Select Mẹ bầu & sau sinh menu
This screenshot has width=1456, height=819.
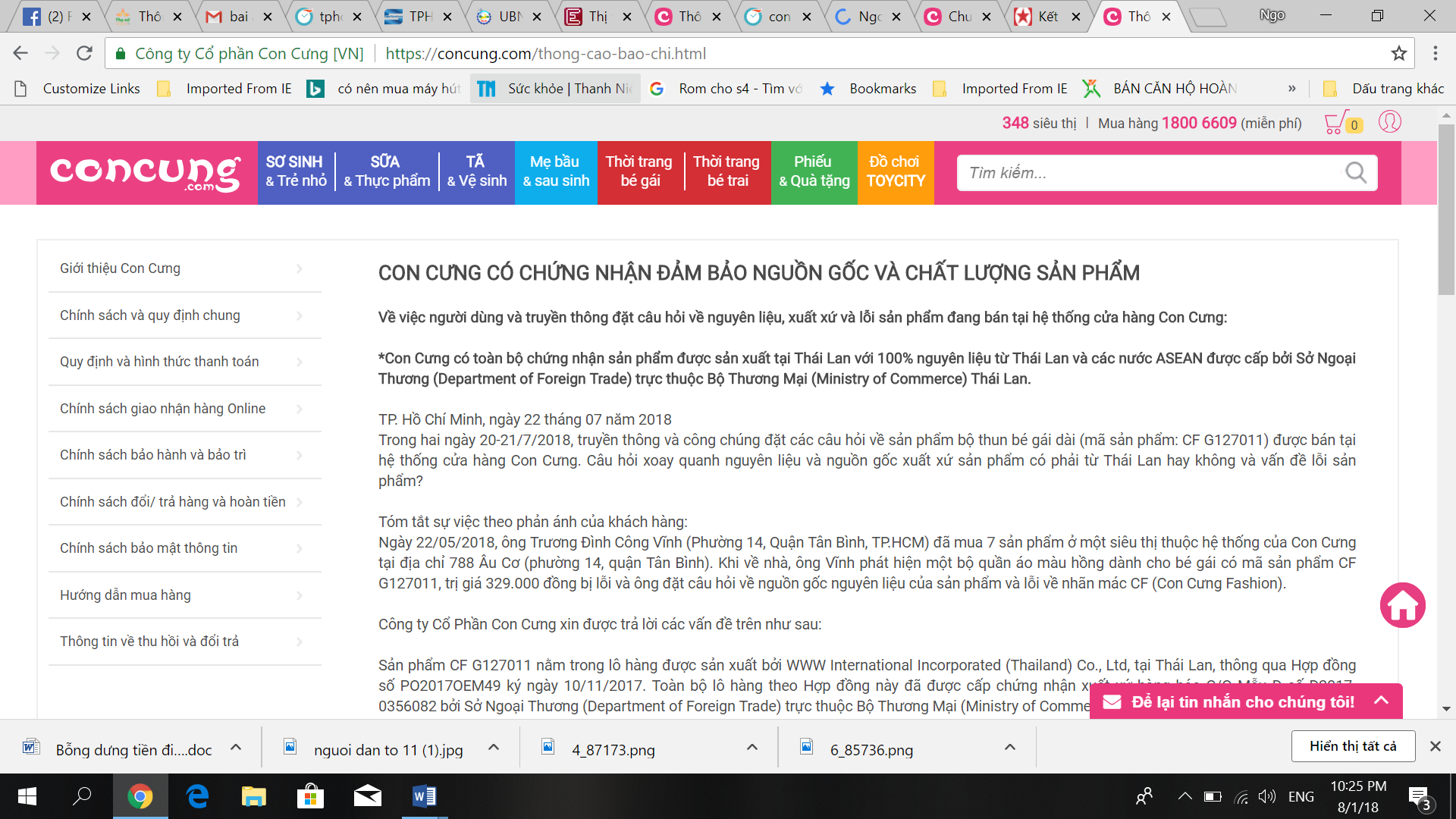pos(556,171)
